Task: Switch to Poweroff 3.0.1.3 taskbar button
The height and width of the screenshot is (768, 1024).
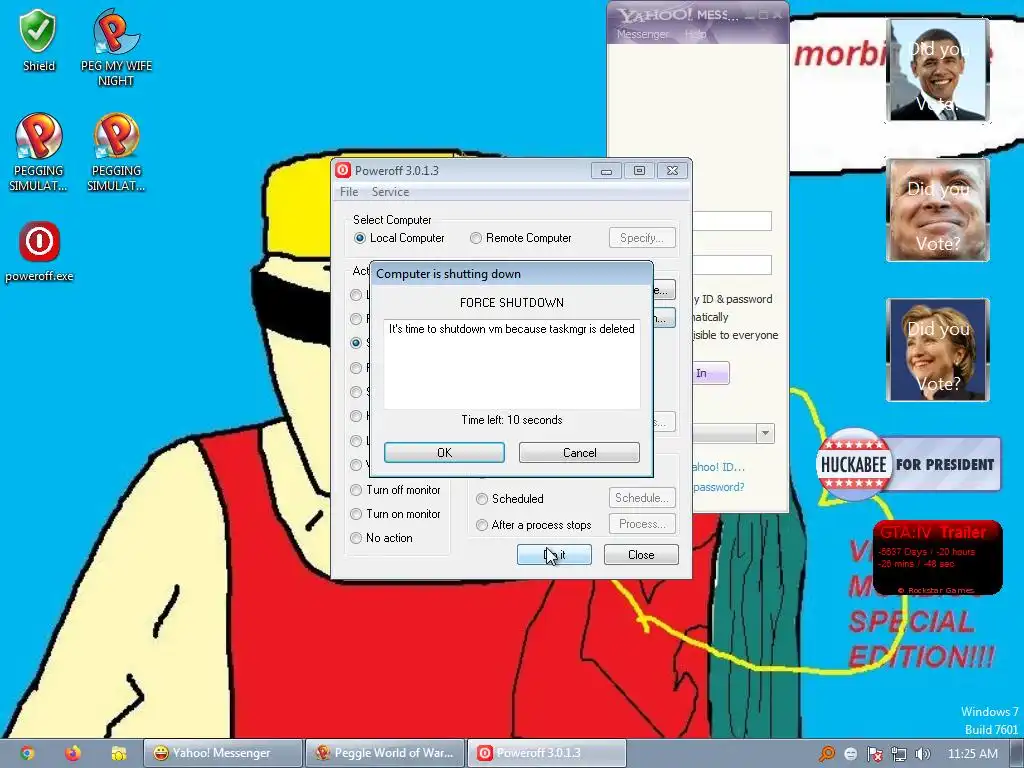Action: [547, 753]
